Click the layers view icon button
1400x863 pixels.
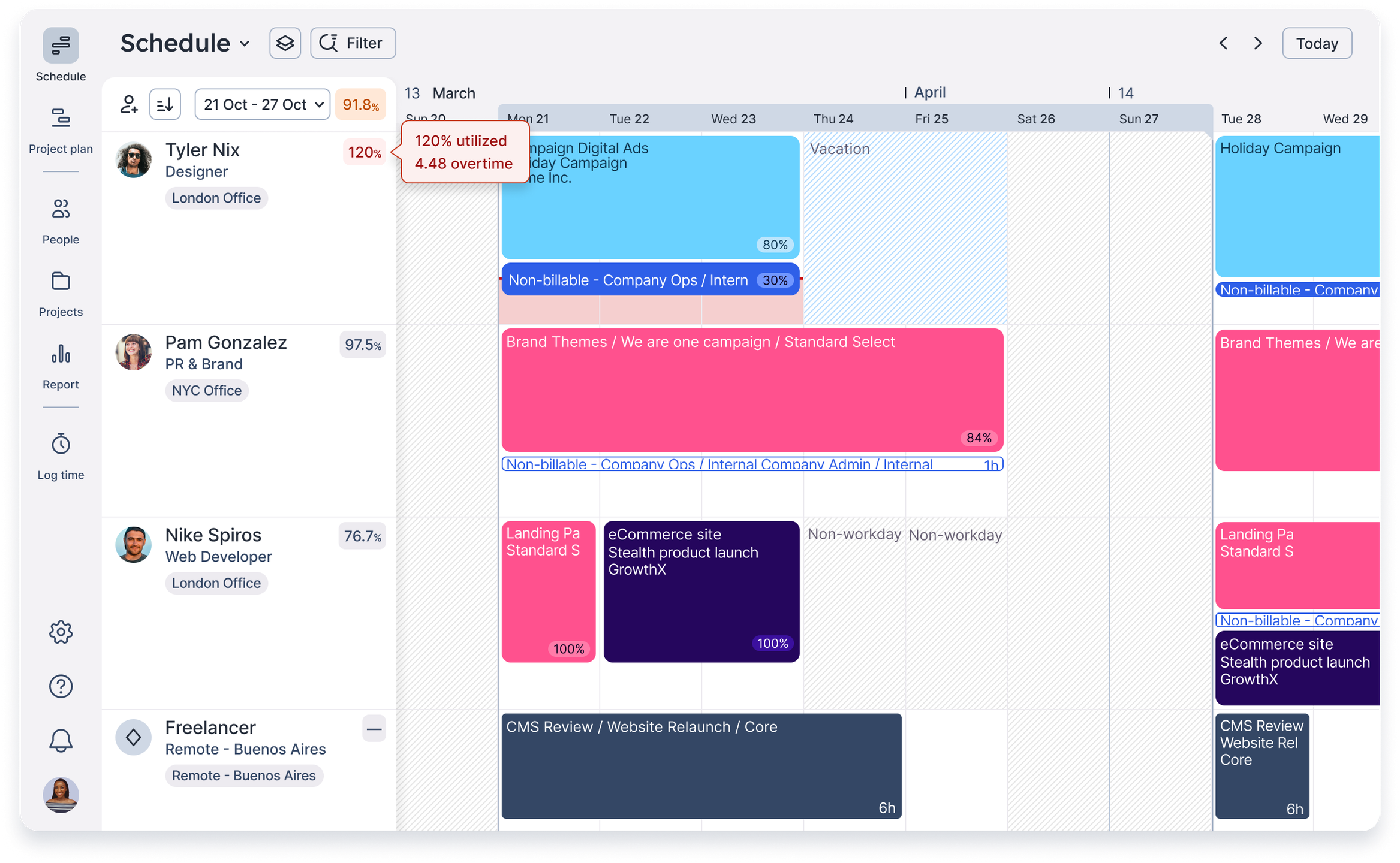pos(285,43)
